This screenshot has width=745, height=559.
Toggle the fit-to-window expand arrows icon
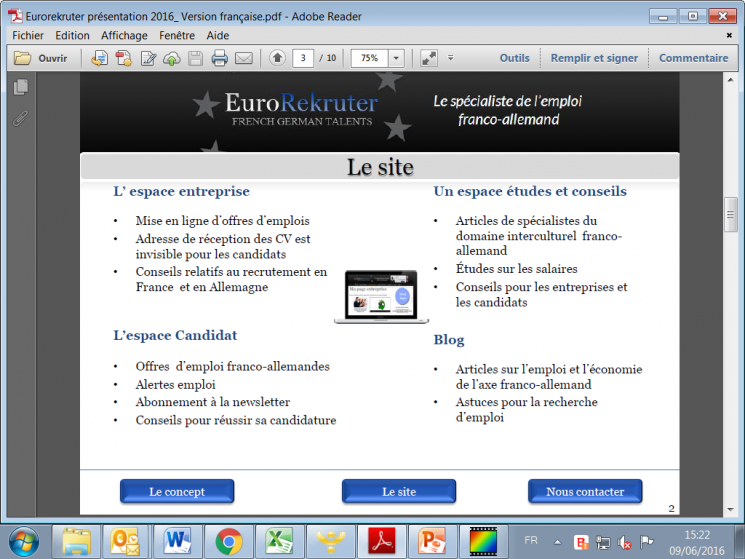click(x=429, y=58)
